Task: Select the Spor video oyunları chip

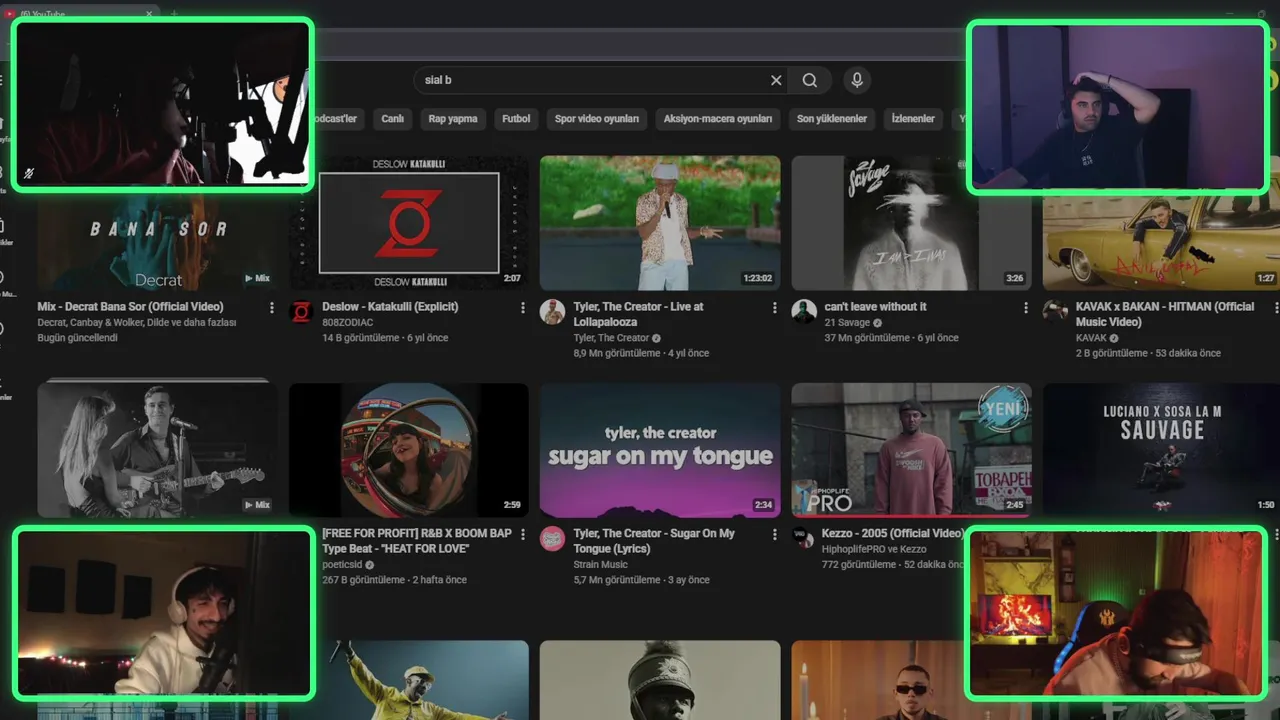Action: (x=597, y=119)
